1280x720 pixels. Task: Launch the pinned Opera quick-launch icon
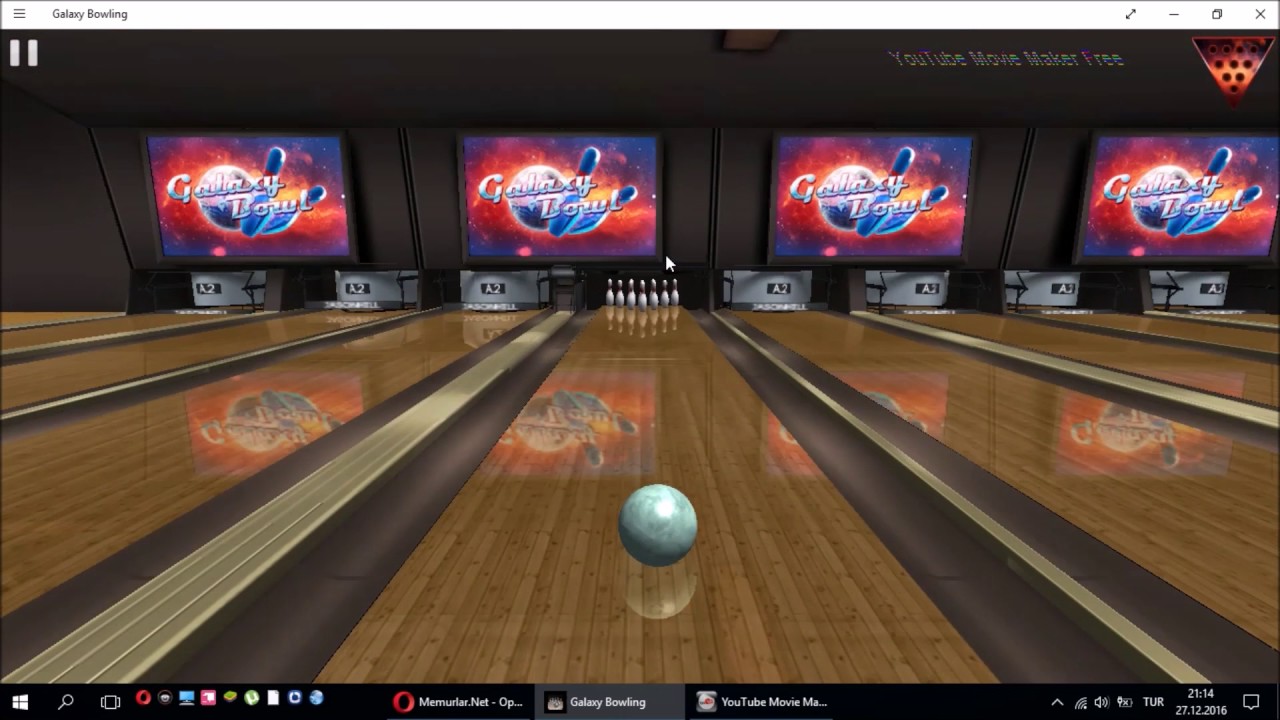(x=143, y=698)
